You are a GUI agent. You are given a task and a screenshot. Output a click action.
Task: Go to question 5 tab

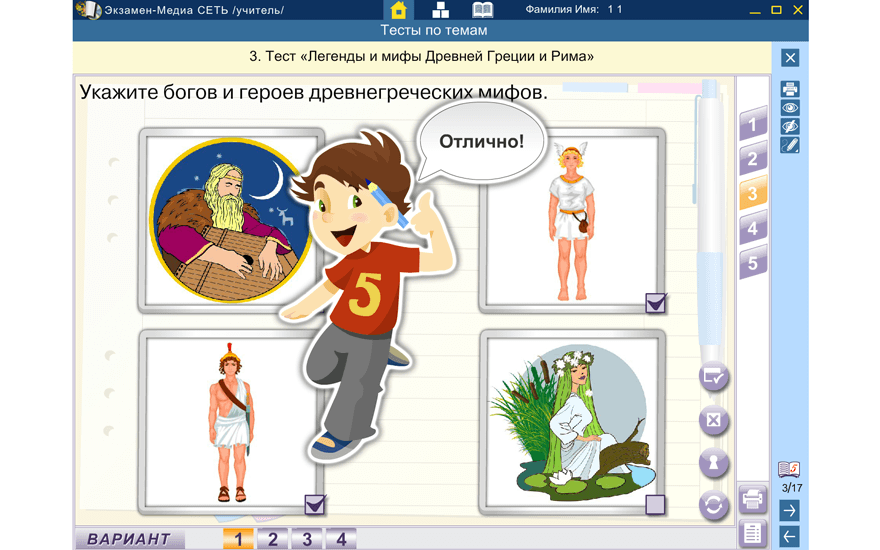(x=753, y=263)
